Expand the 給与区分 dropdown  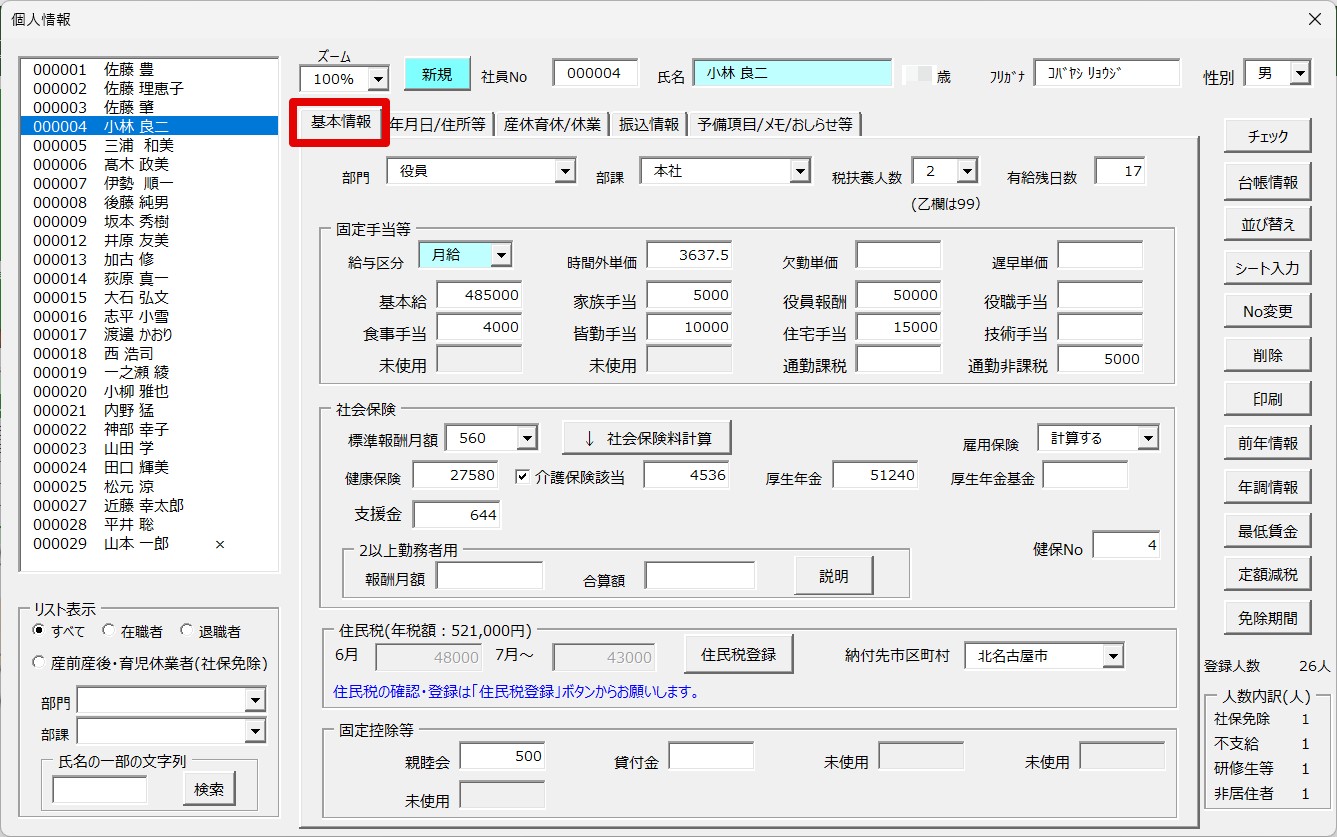pyautogui.click(x=501, y=255)
